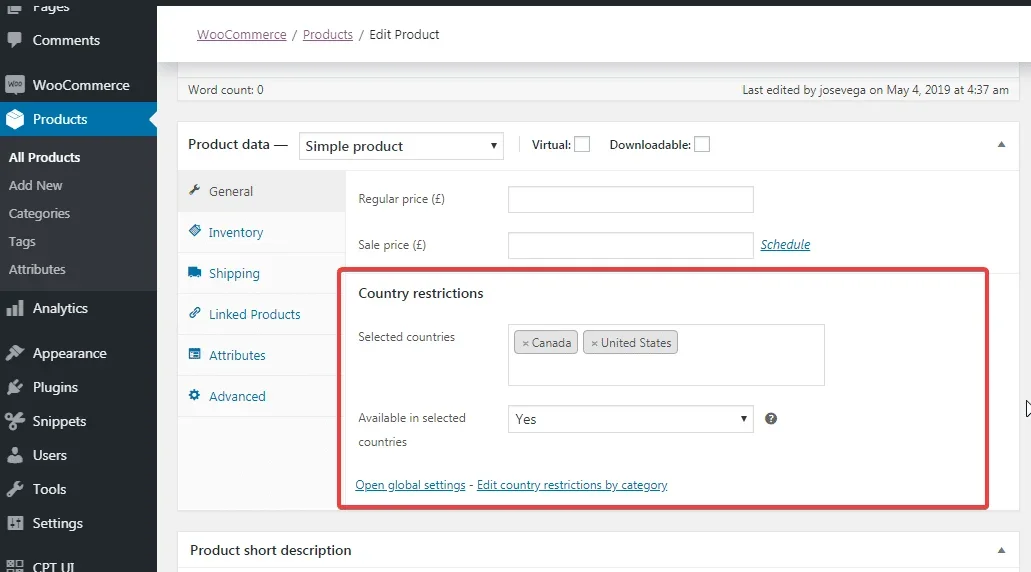Collapse the Product short description panel
Screen dimensions: 1031x572
[1001, 550]
